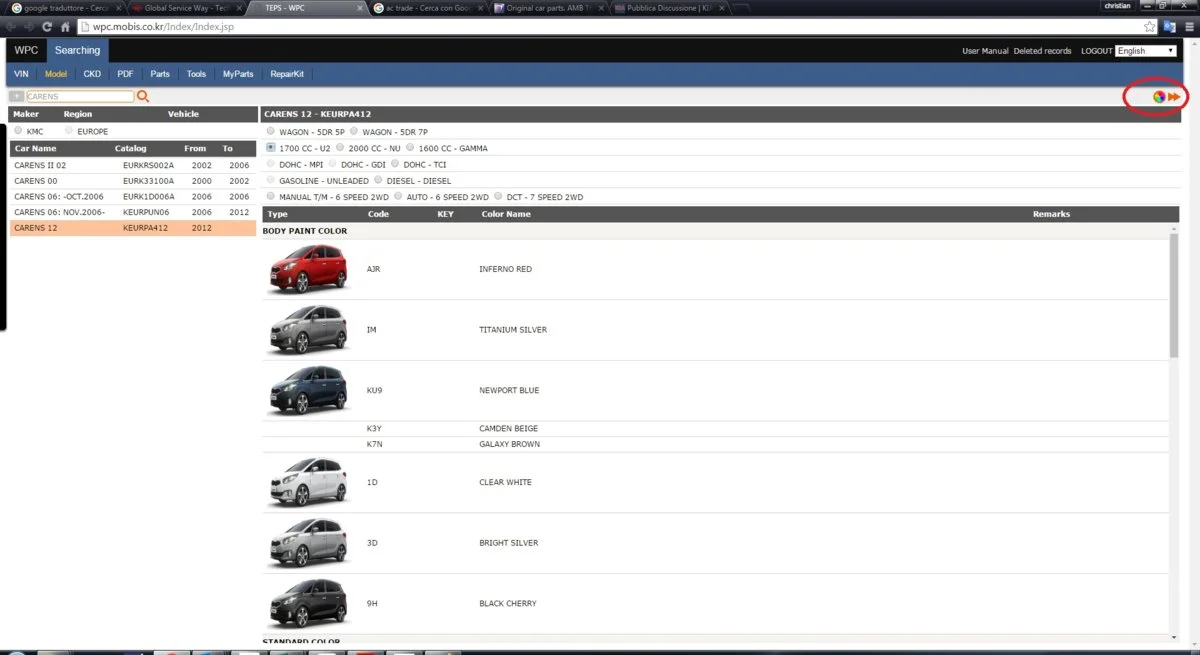
Task: Click the LOGOUT link
Action: [x=1097, y=51]
